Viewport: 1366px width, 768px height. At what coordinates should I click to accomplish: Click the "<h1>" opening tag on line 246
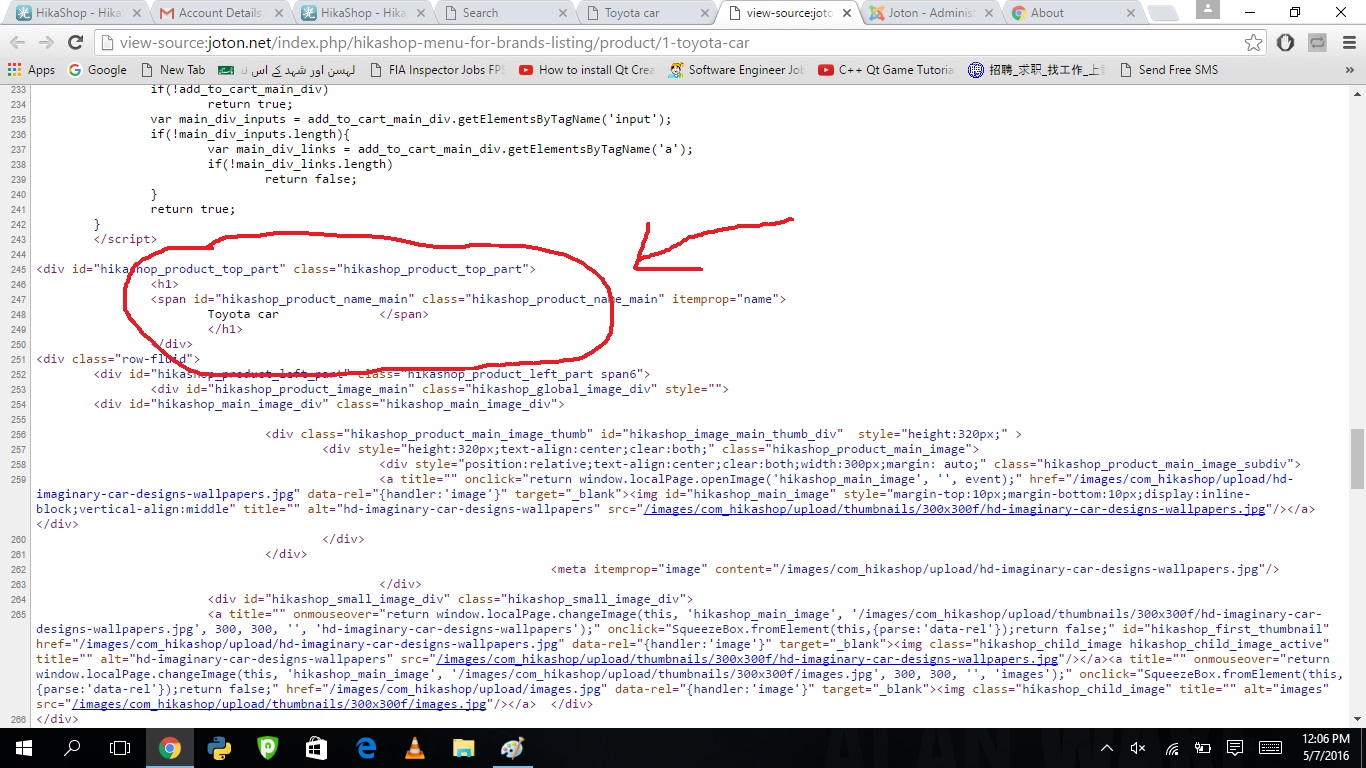tap(165, 284)
